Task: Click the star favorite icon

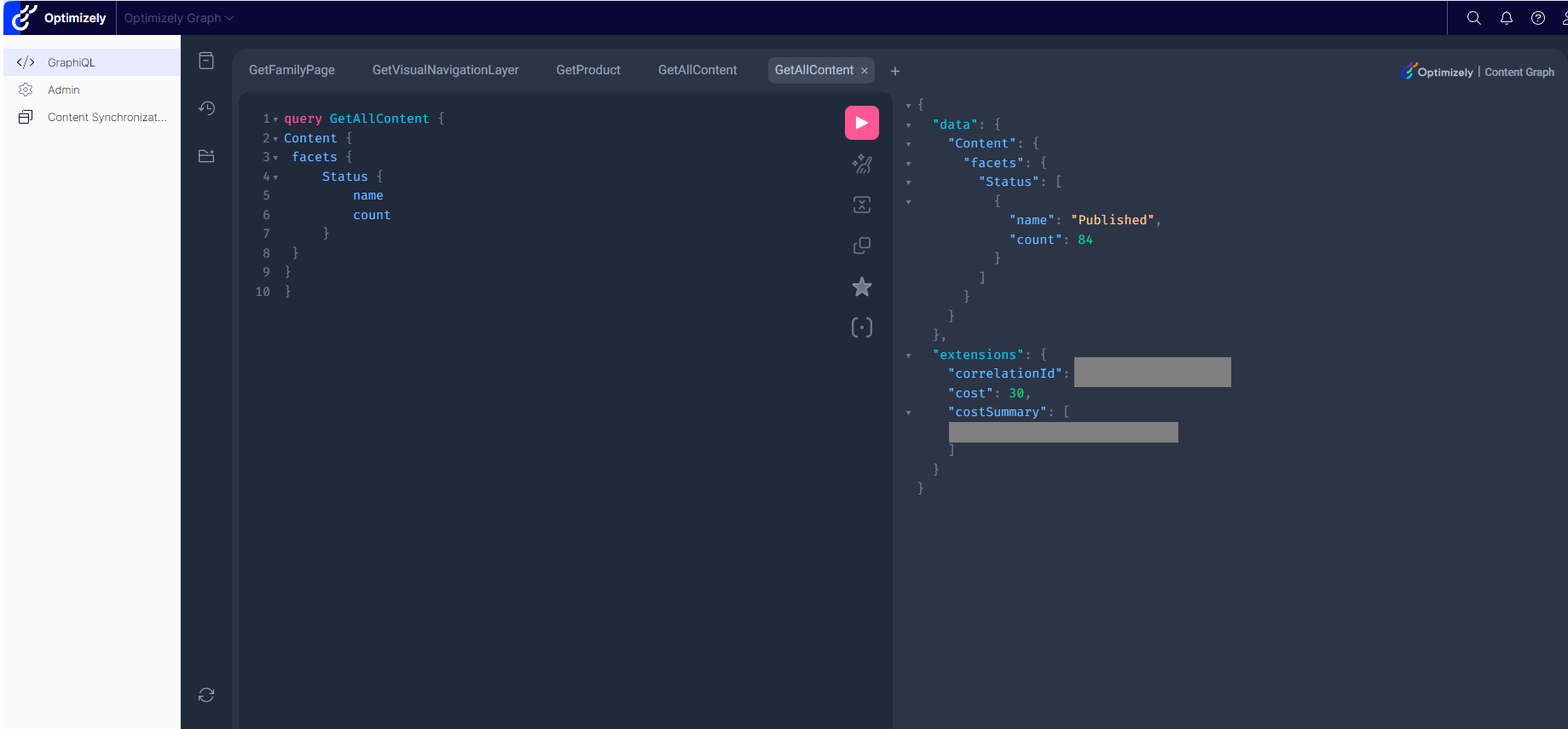Action: pyautogui.click(x=861, y=286)
